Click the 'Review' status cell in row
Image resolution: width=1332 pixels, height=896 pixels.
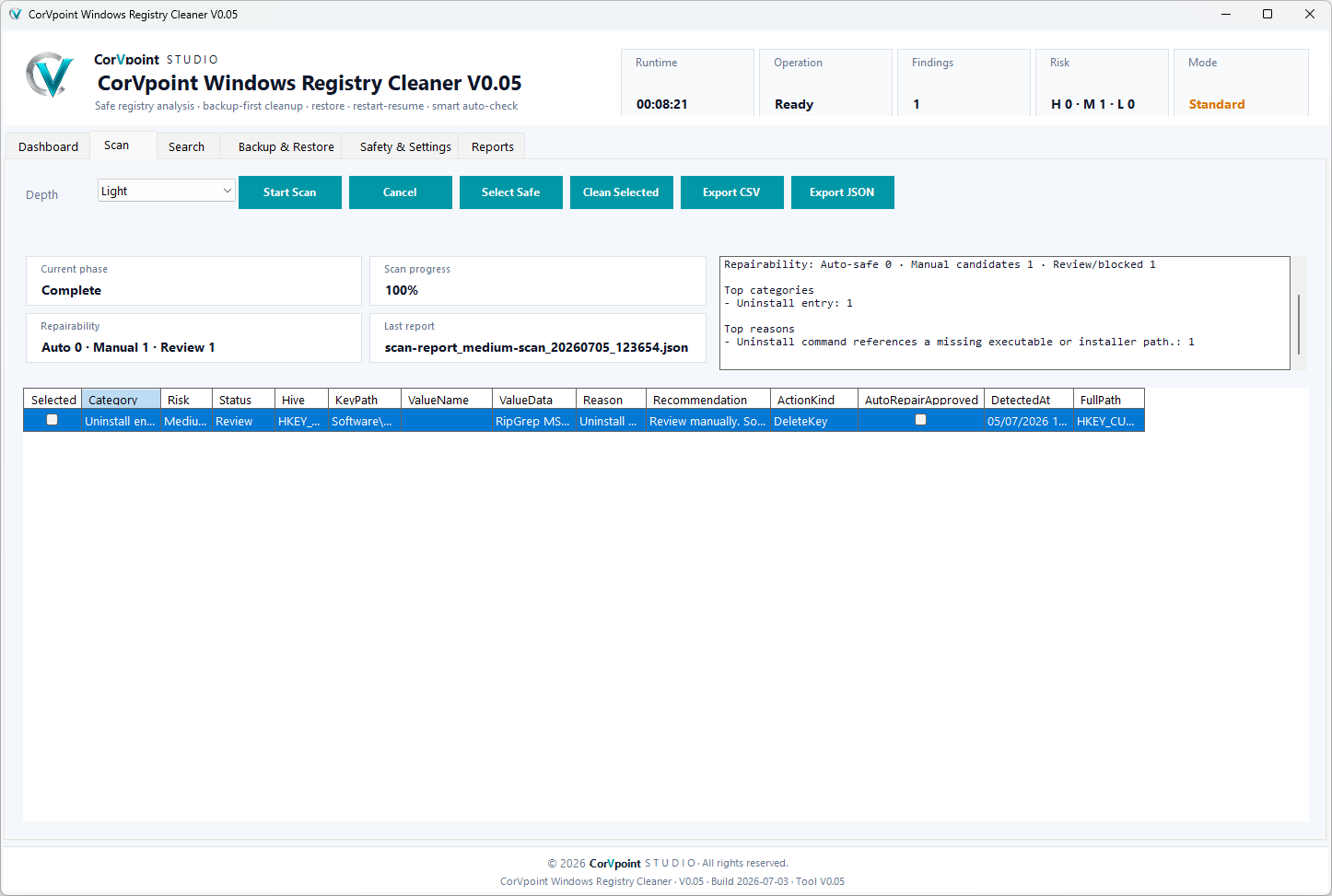[x=243, y=421]
